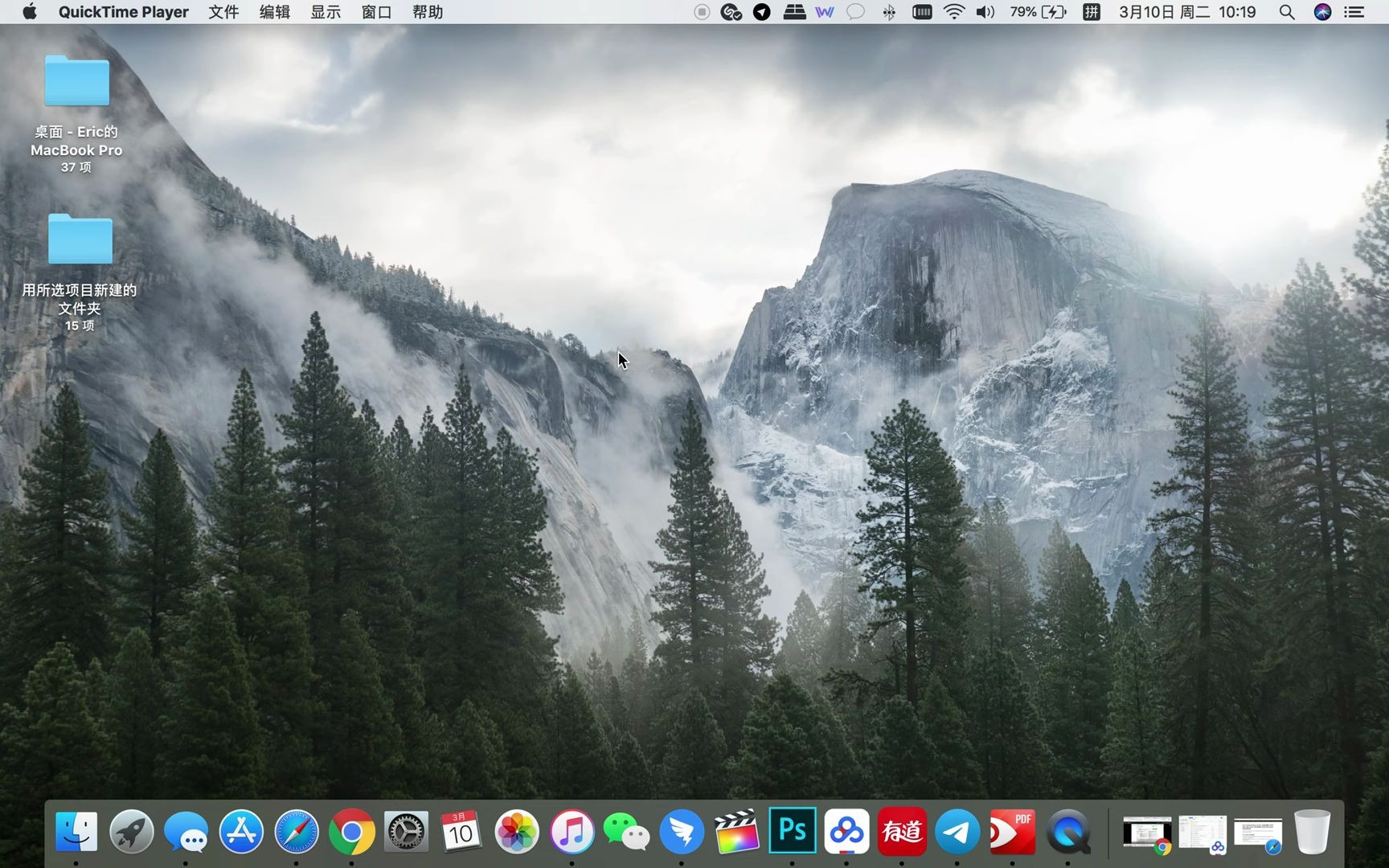Image resolution: width=1389 pixels, height=868 pixels.
Task: Open the 拼 input source menu
Action: [1091, 12]
